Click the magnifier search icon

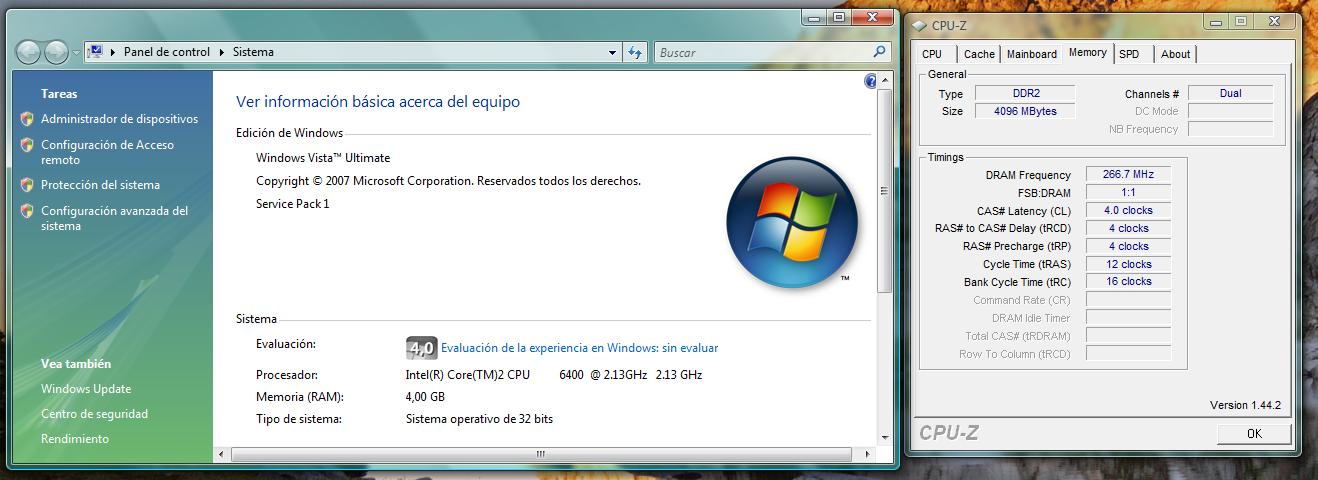879,52
